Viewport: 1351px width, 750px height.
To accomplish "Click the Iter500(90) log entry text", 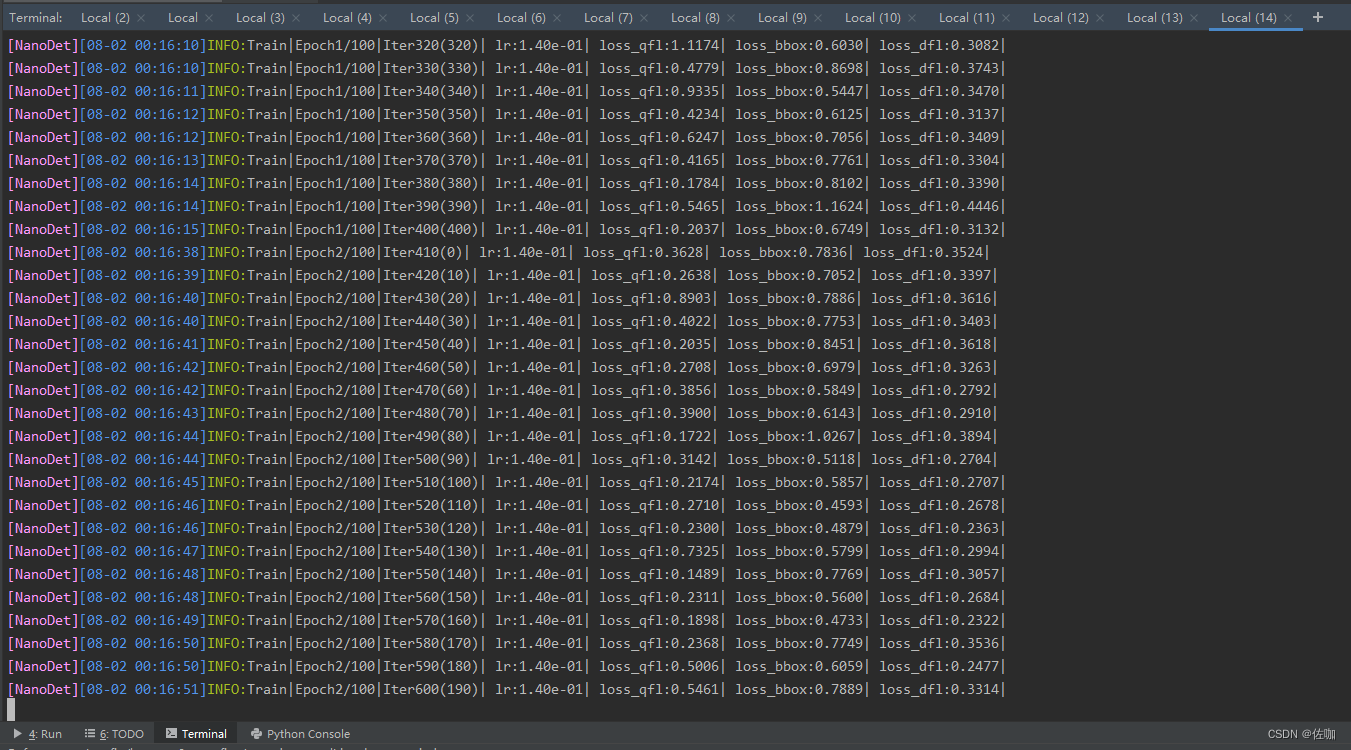I will (x=429, y=459).
